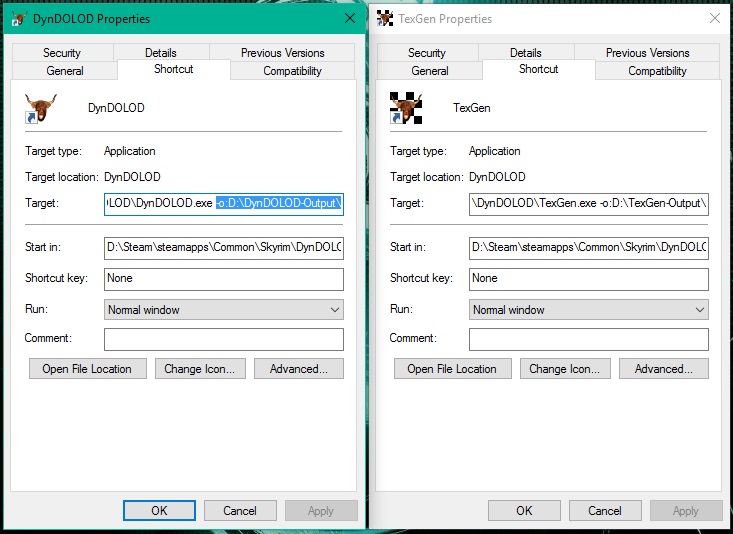
Task: Click the TexGen title bar checkered icon
Action: click(385, 19)
